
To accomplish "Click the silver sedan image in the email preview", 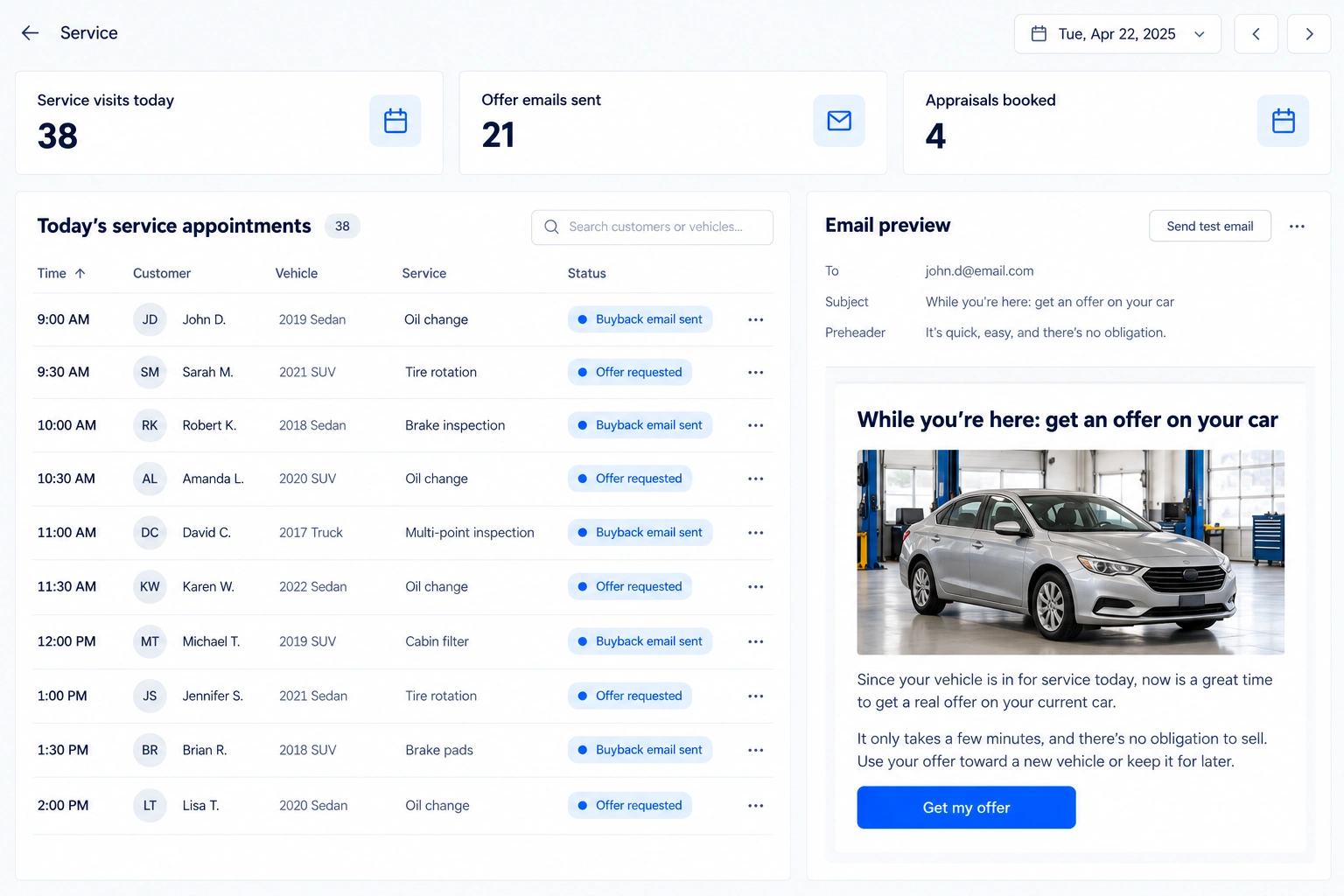I will (1070, 552).
